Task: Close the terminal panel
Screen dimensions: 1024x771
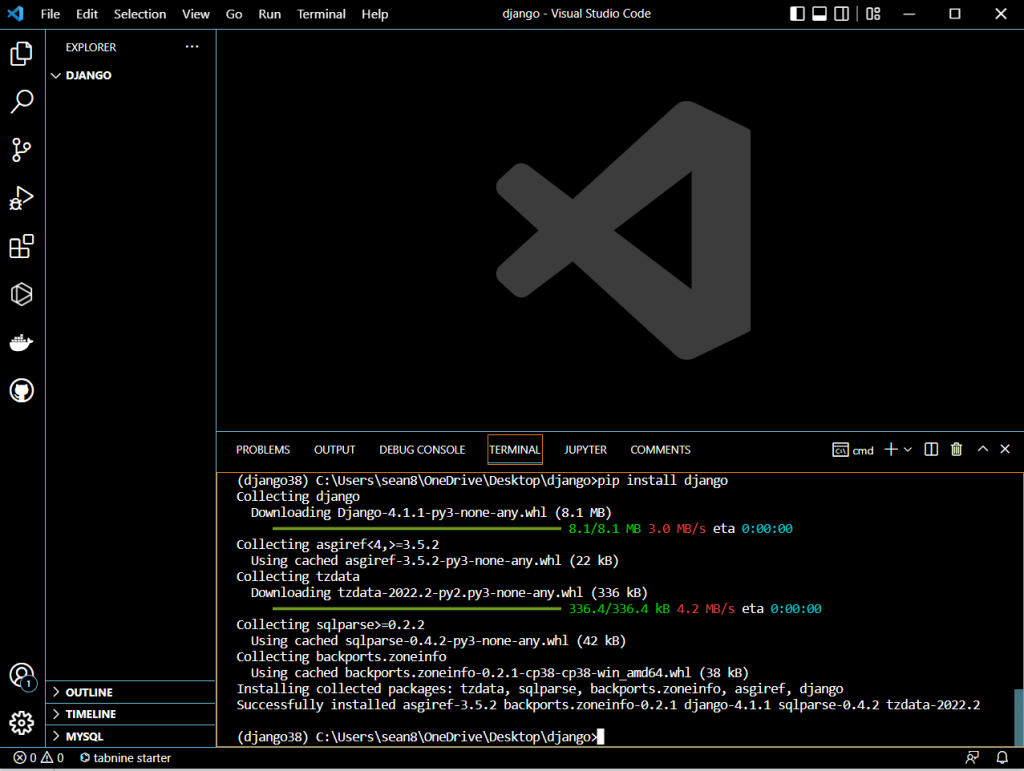Action: pos(1005,448)
